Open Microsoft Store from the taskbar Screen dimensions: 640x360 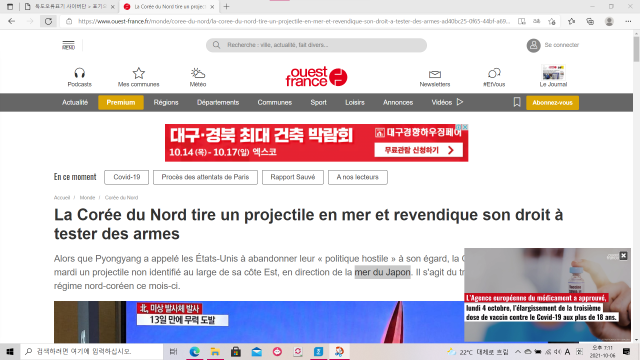236,351
